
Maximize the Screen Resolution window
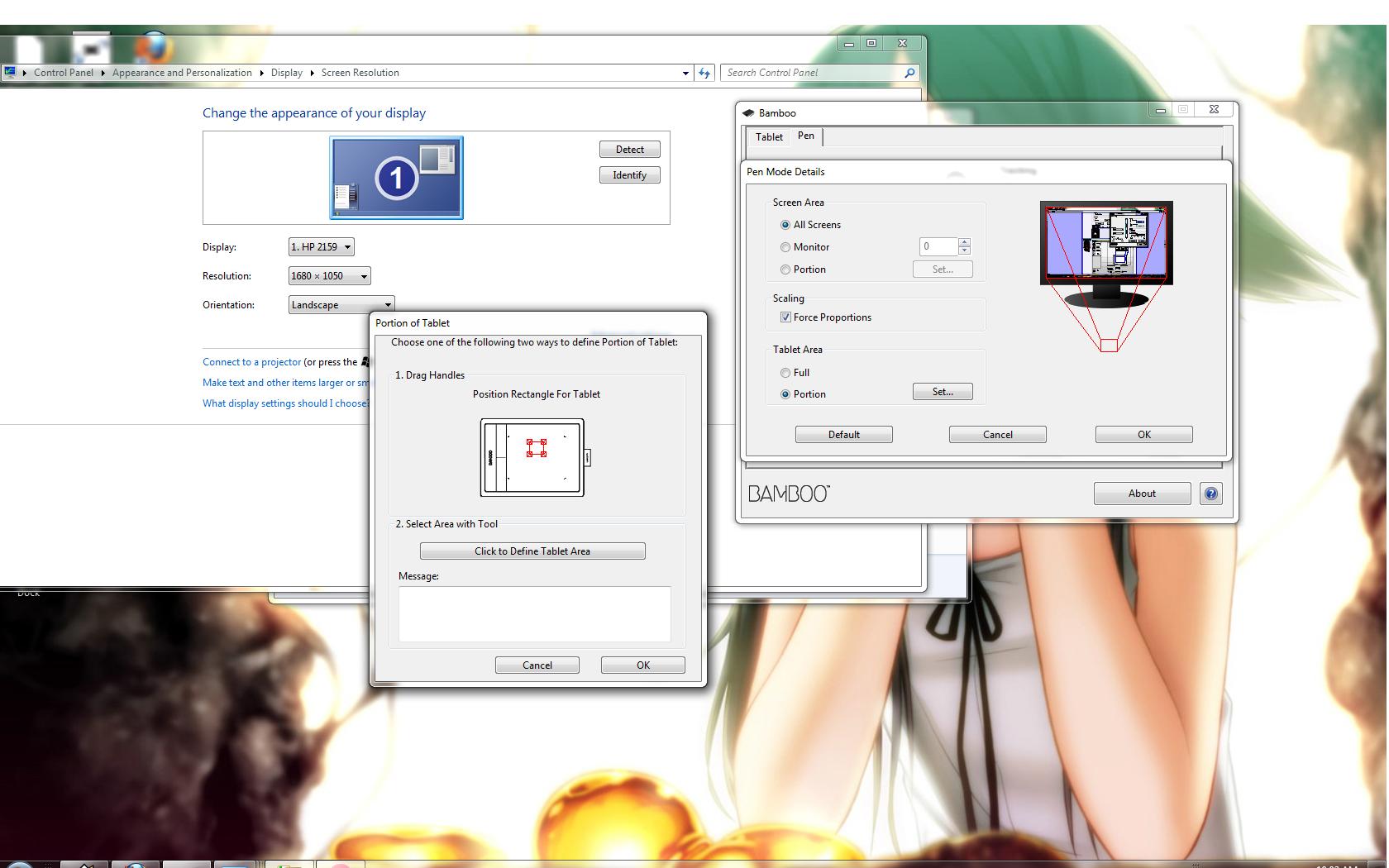click(871, 43)
